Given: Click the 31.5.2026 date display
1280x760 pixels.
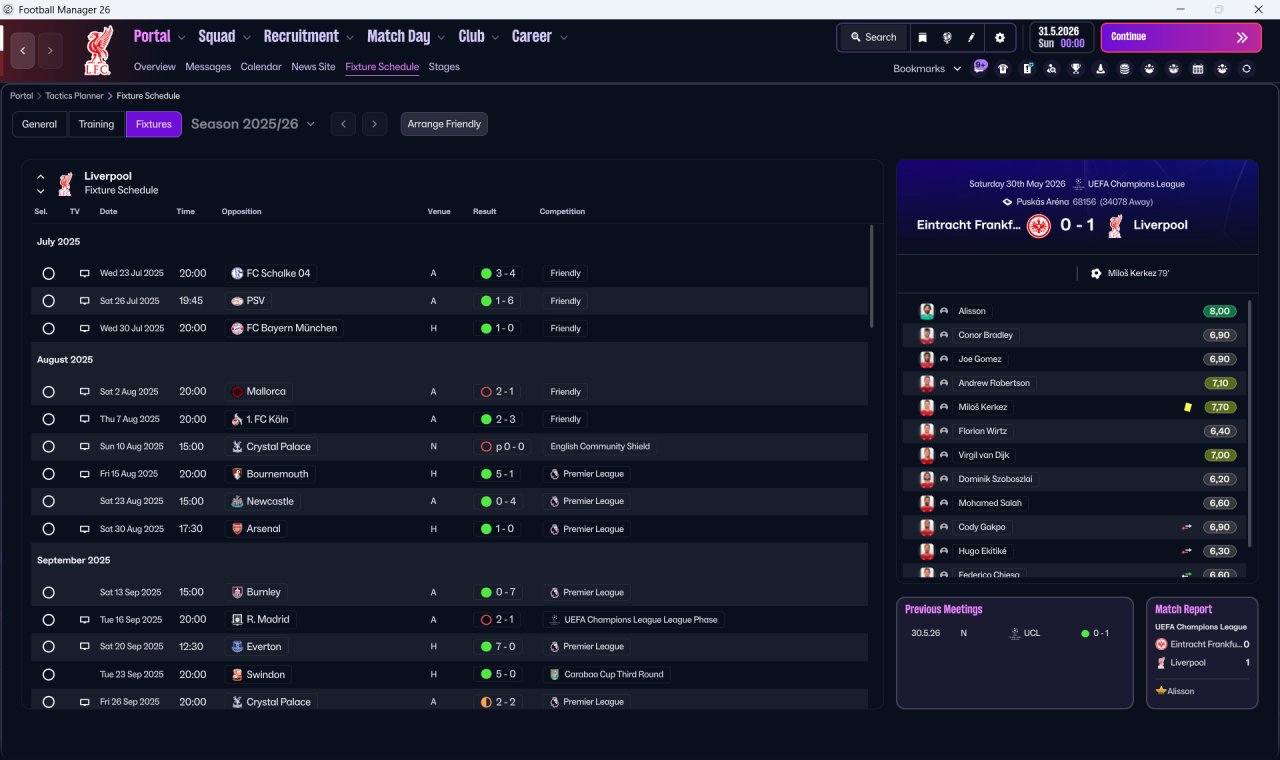Looking at the screenshot, I should [1062, 37].
